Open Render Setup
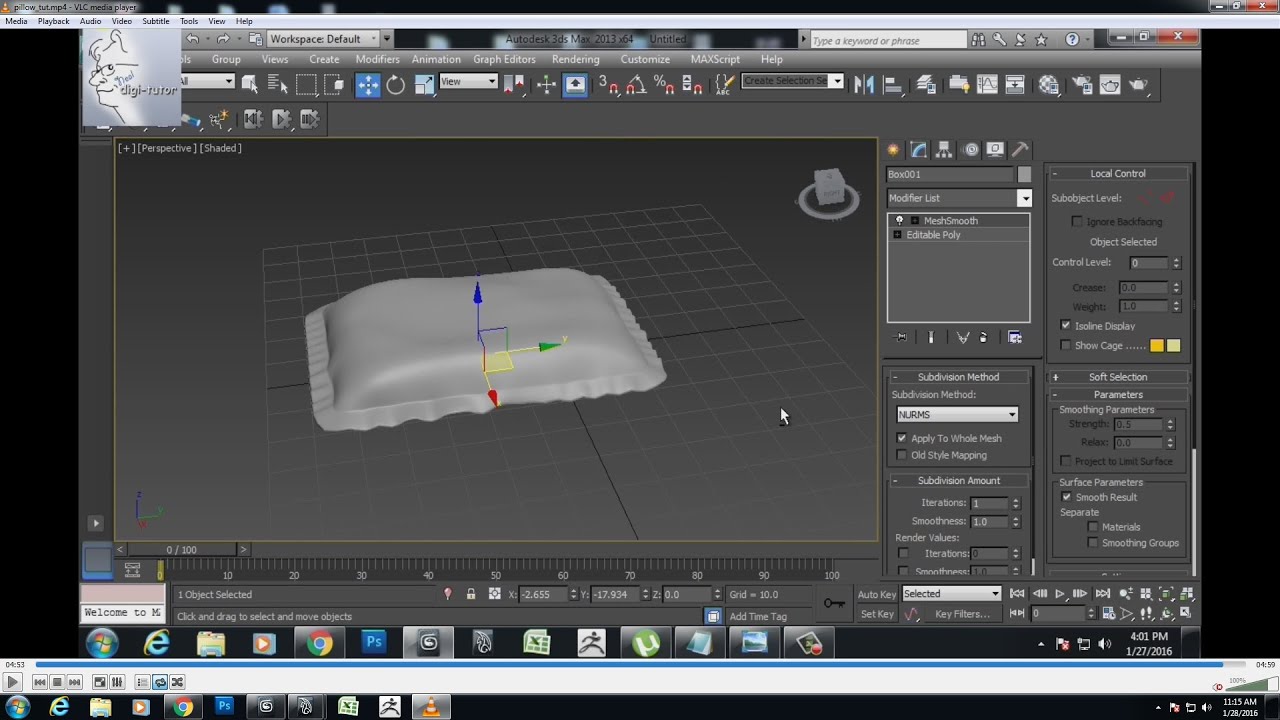This screenshot has height=720, width=1280. [1082, 86]
